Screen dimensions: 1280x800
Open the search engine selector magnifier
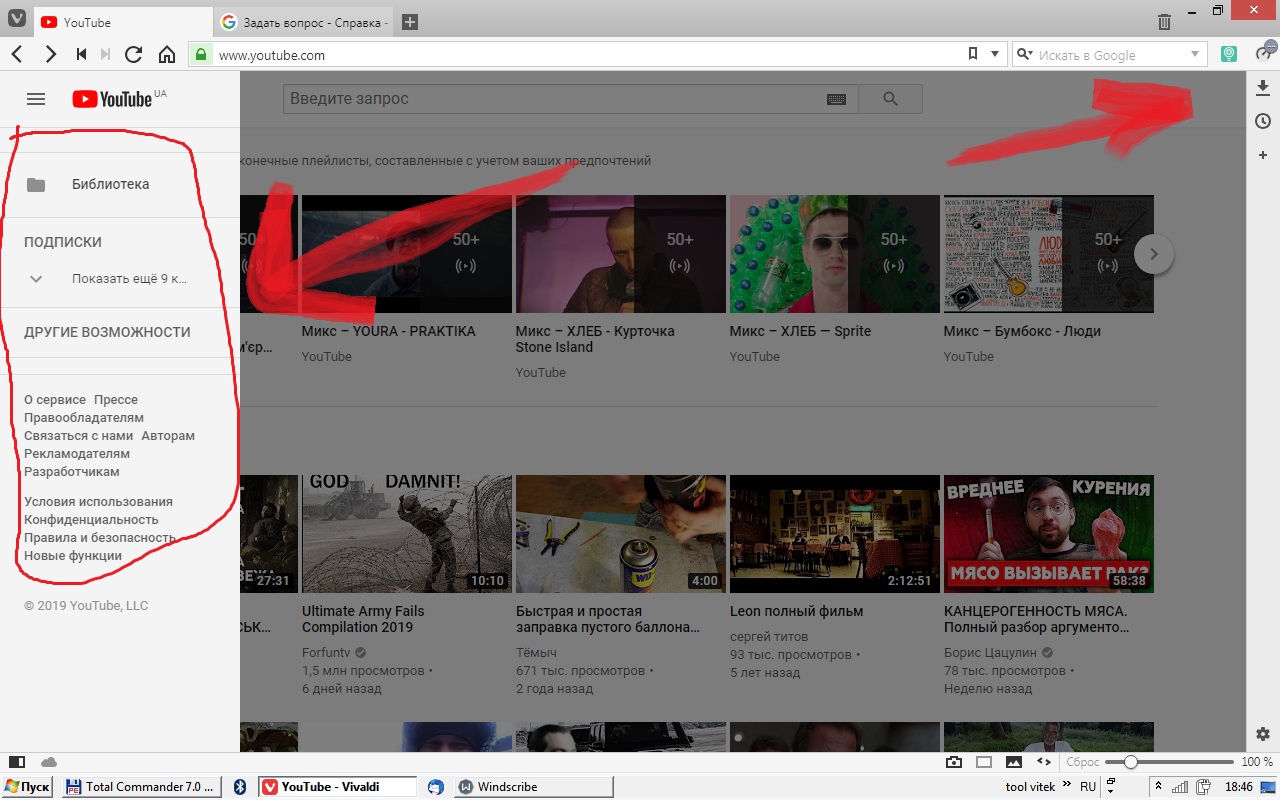[x=1024, y=55]
